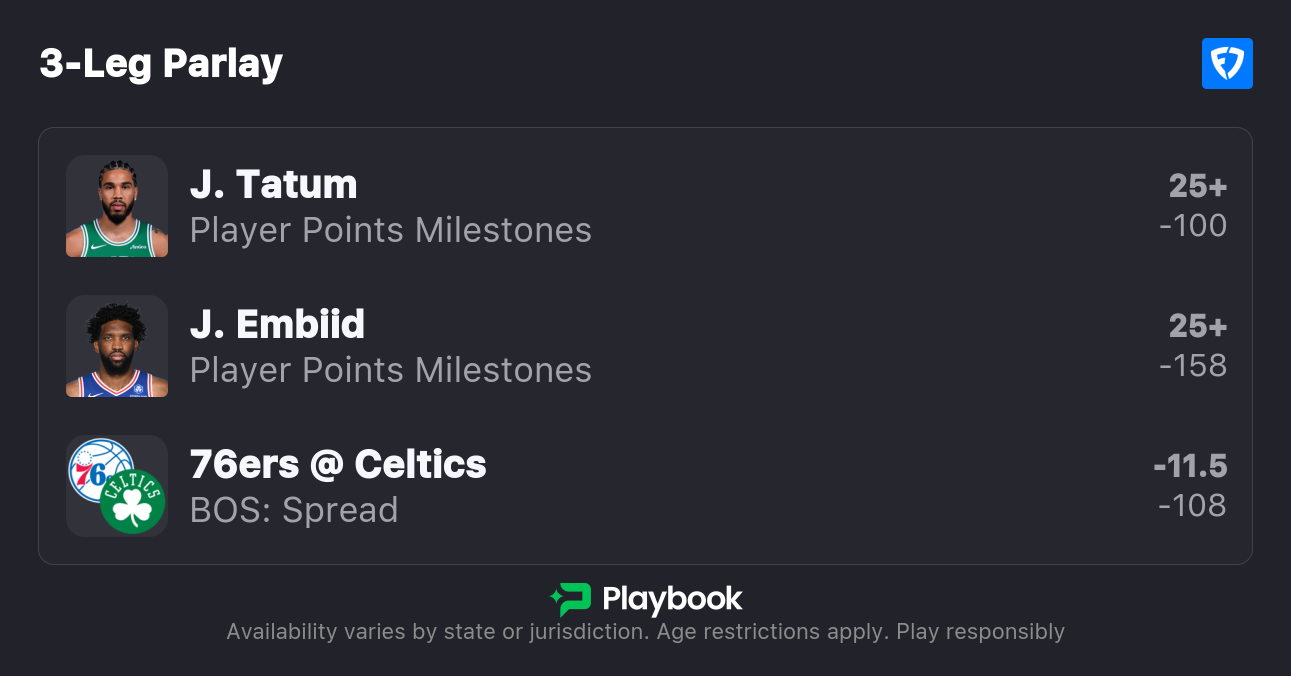Click the BOS: Spread label

294,511
